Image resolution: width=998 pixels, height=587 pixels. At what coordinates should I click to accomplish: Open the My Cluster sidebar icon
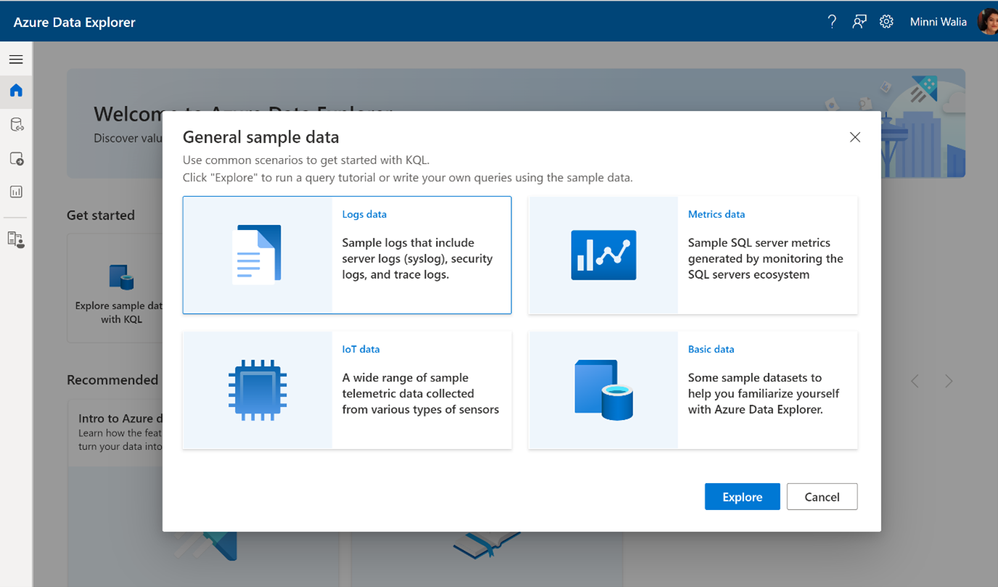point(16,239)
